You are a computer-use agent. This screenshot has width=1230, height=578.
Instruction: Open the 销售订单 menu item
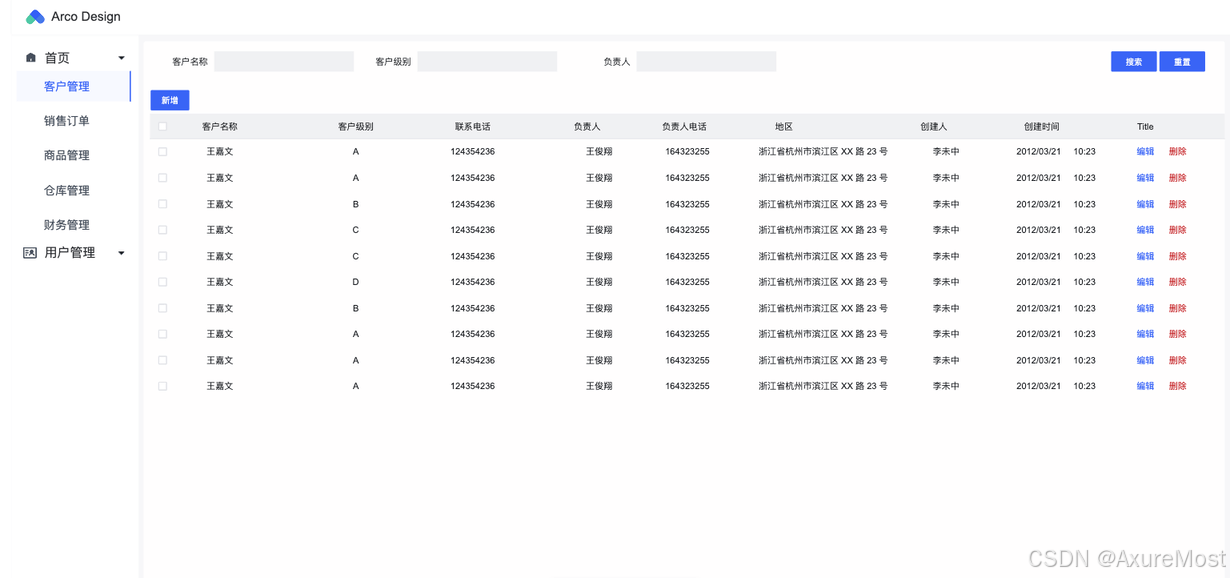tap(67, 120)
